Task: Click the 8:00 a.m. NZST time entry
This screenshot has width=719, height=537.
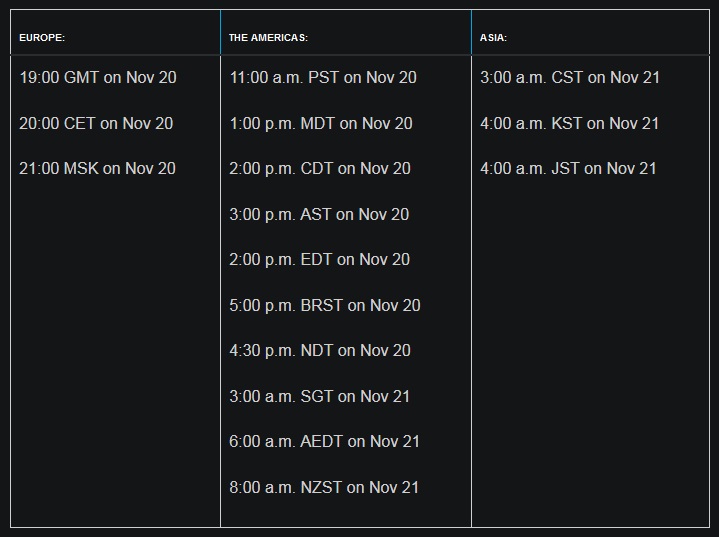Action: pos(324,487)
